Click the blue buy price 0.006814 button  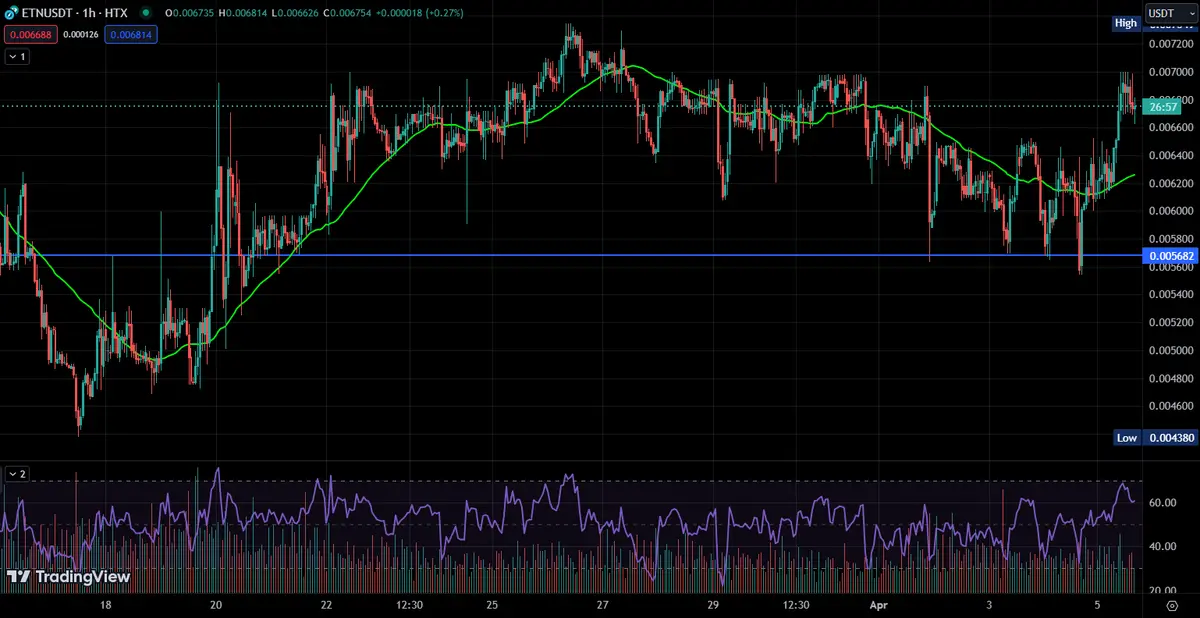coord(131,34)
